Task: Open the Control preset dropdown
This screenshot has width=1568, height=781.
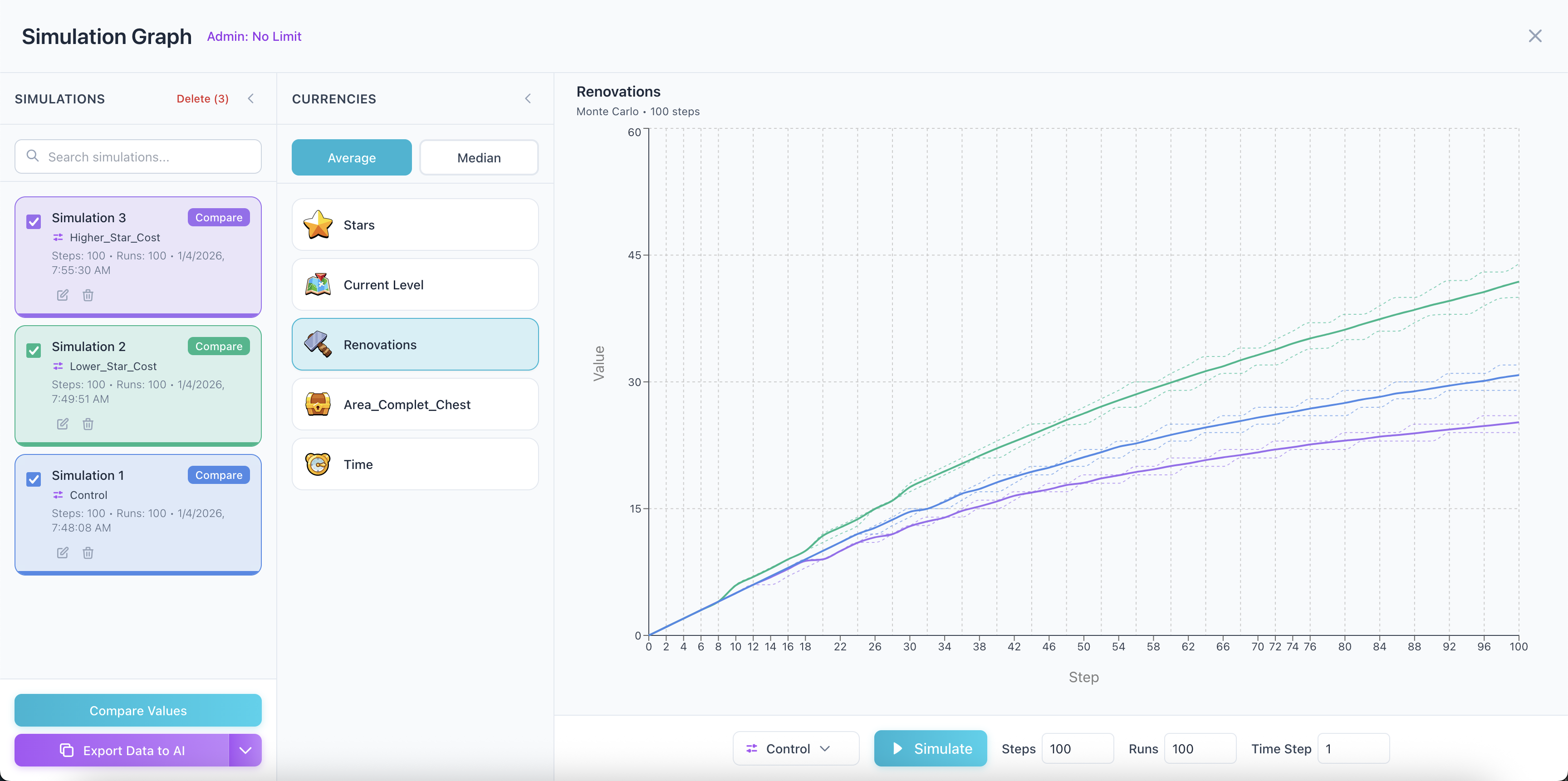Action: point(795,749)
